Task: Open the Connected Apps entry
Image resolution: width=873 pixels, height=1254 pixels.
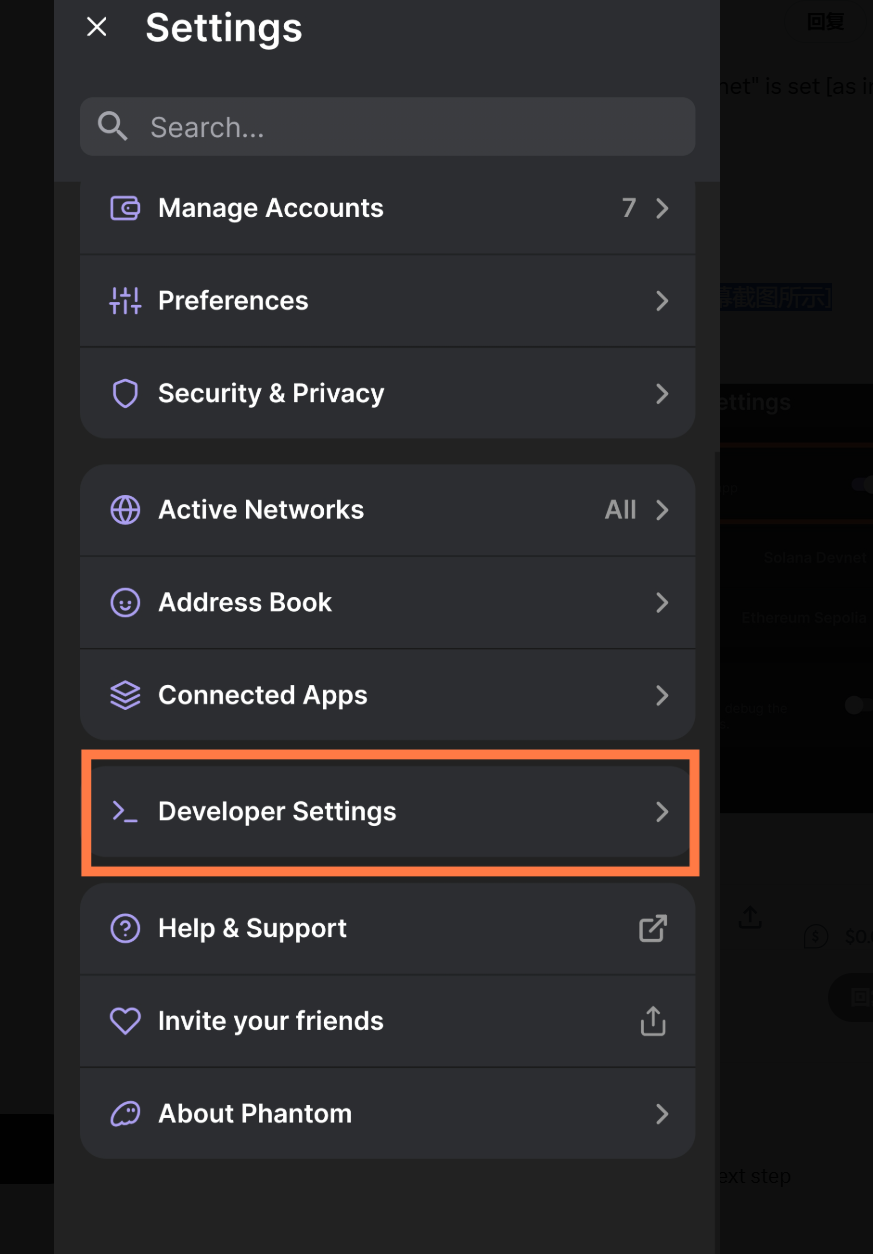Action: click(x=388, y=695)
